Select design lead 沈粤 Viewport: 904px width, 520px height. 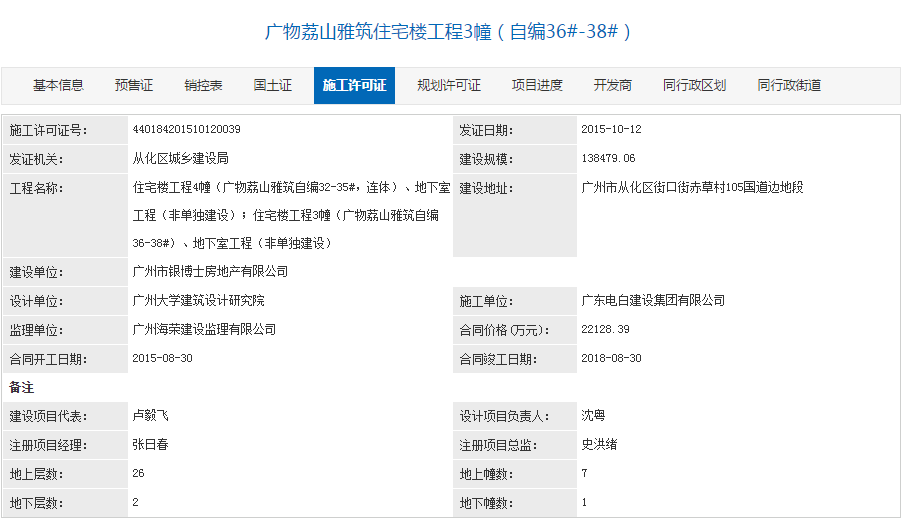coord(593,415)
